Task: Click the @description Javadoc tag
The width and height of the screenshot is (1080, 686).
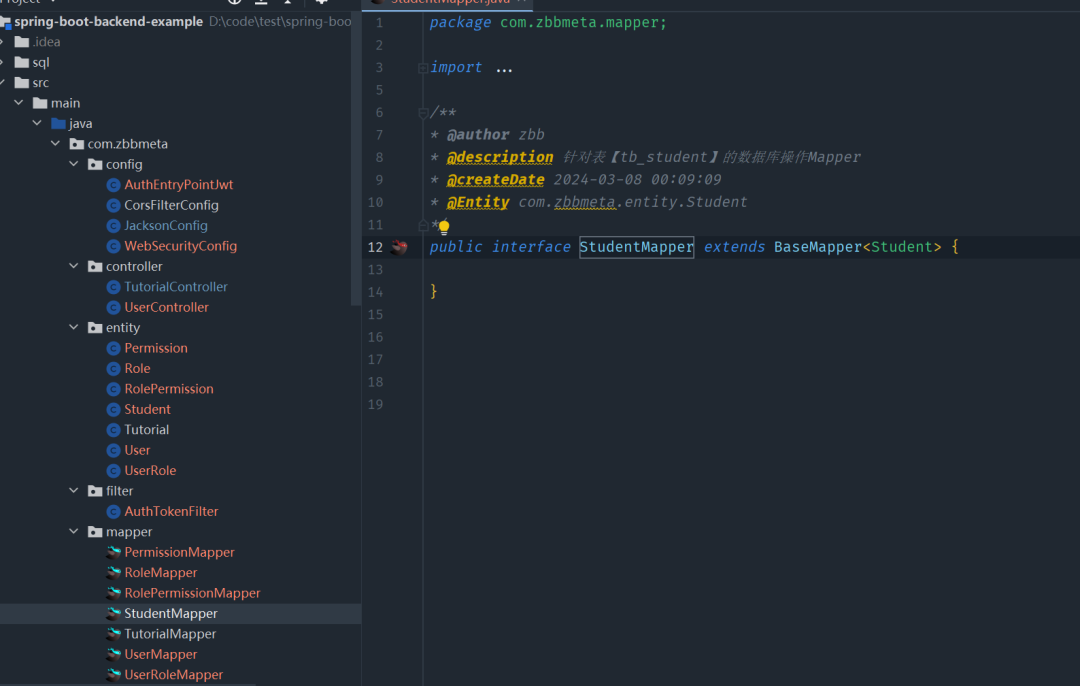Action: coord(500,158)
